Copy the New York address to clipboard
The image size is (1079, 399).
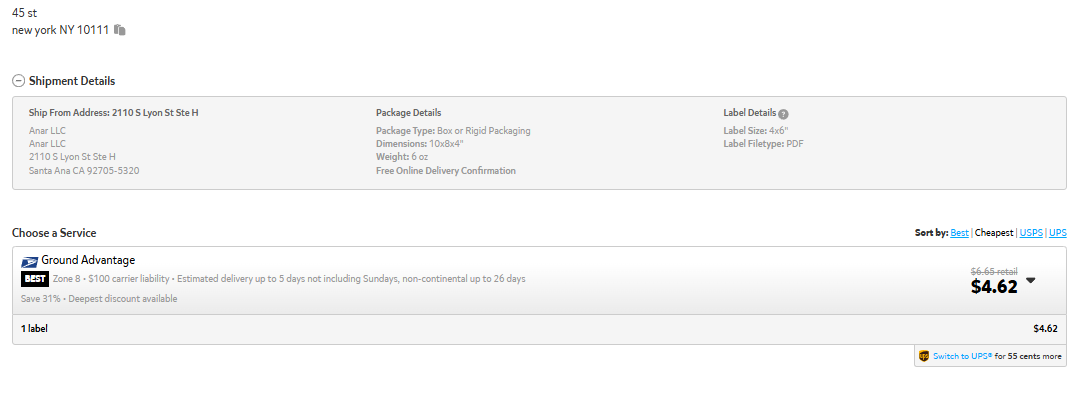[120, 30]
